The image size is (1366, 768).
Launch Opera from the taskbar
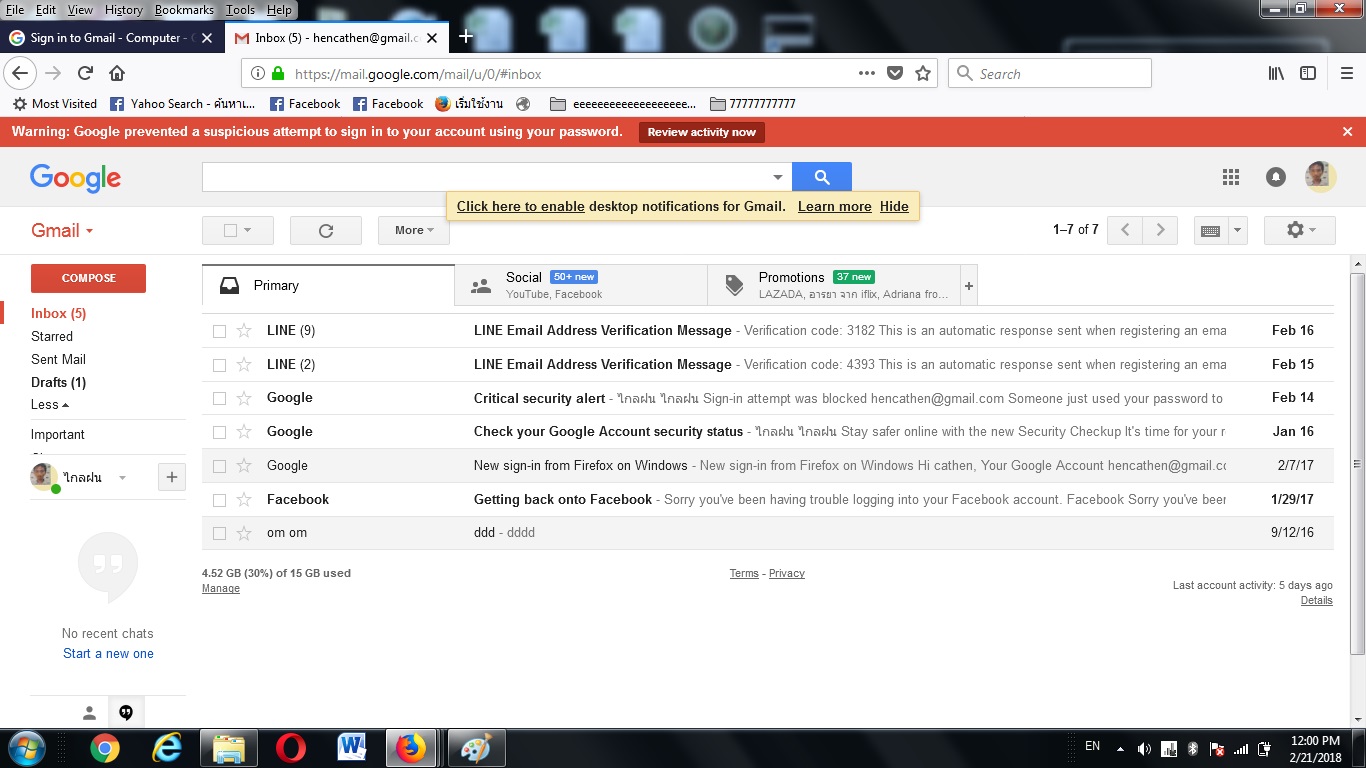[291, 748]
